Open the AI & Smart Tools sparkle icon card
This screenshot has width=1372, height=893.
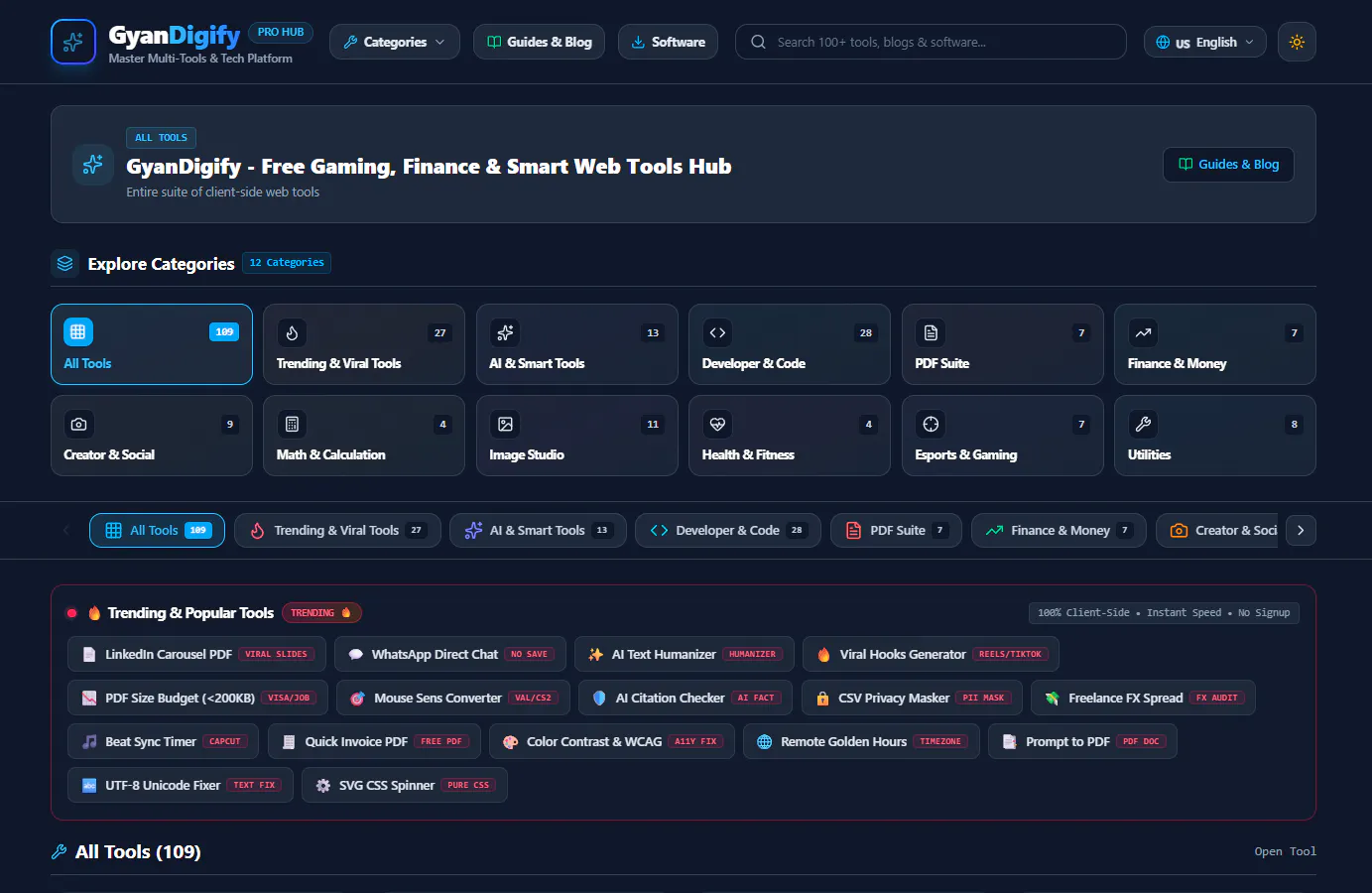[577, 344]
